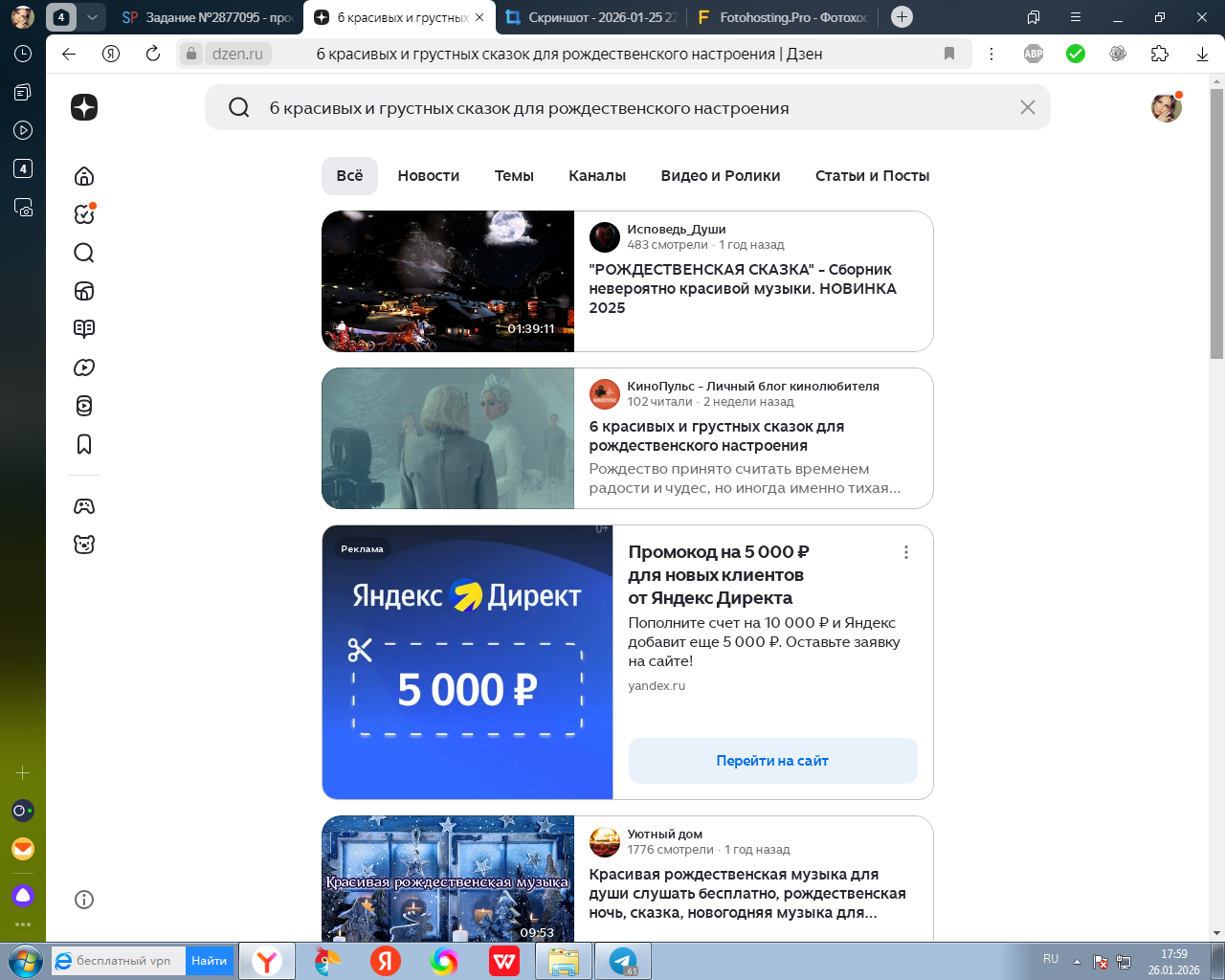
Task: Switch to the Скриншот browser tab
Action: tap(590, 17)
